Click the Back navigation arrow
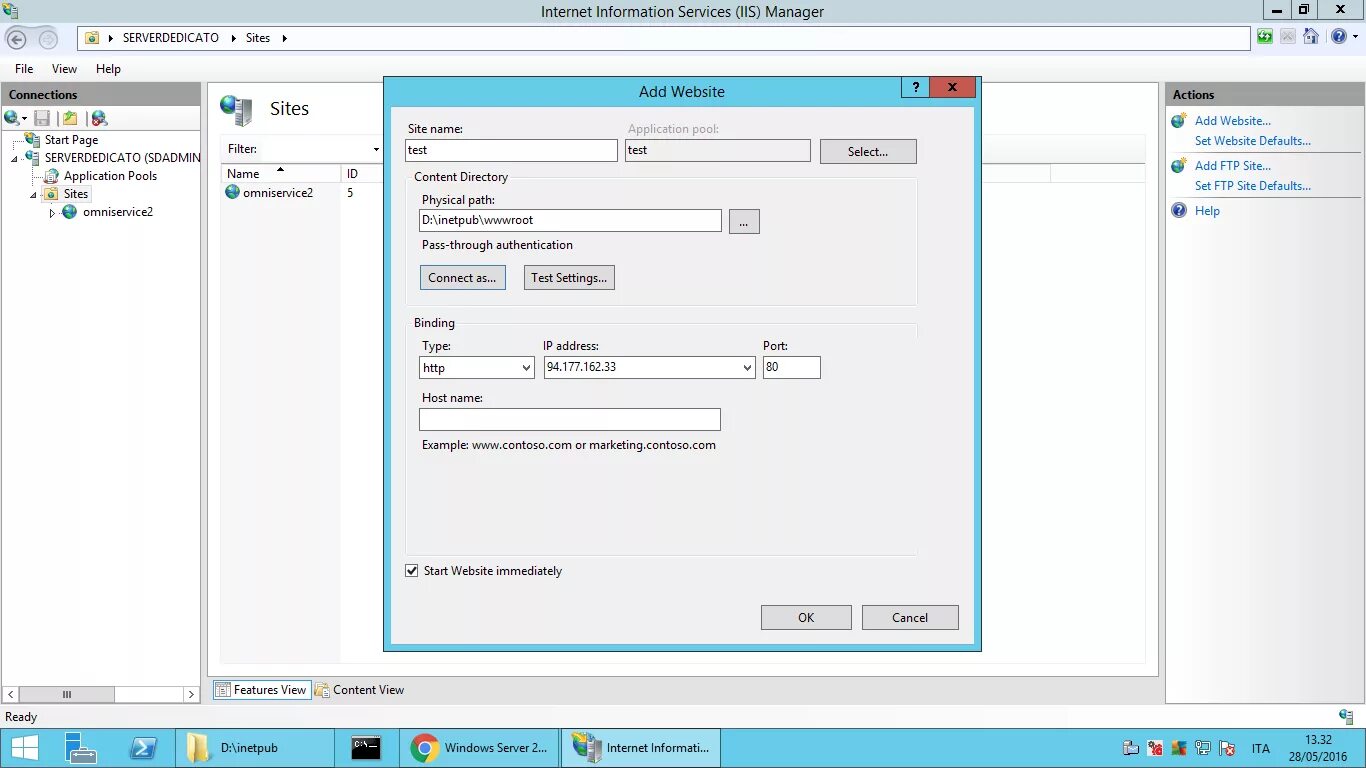1366x768 pixels. (x=17, y=39)
